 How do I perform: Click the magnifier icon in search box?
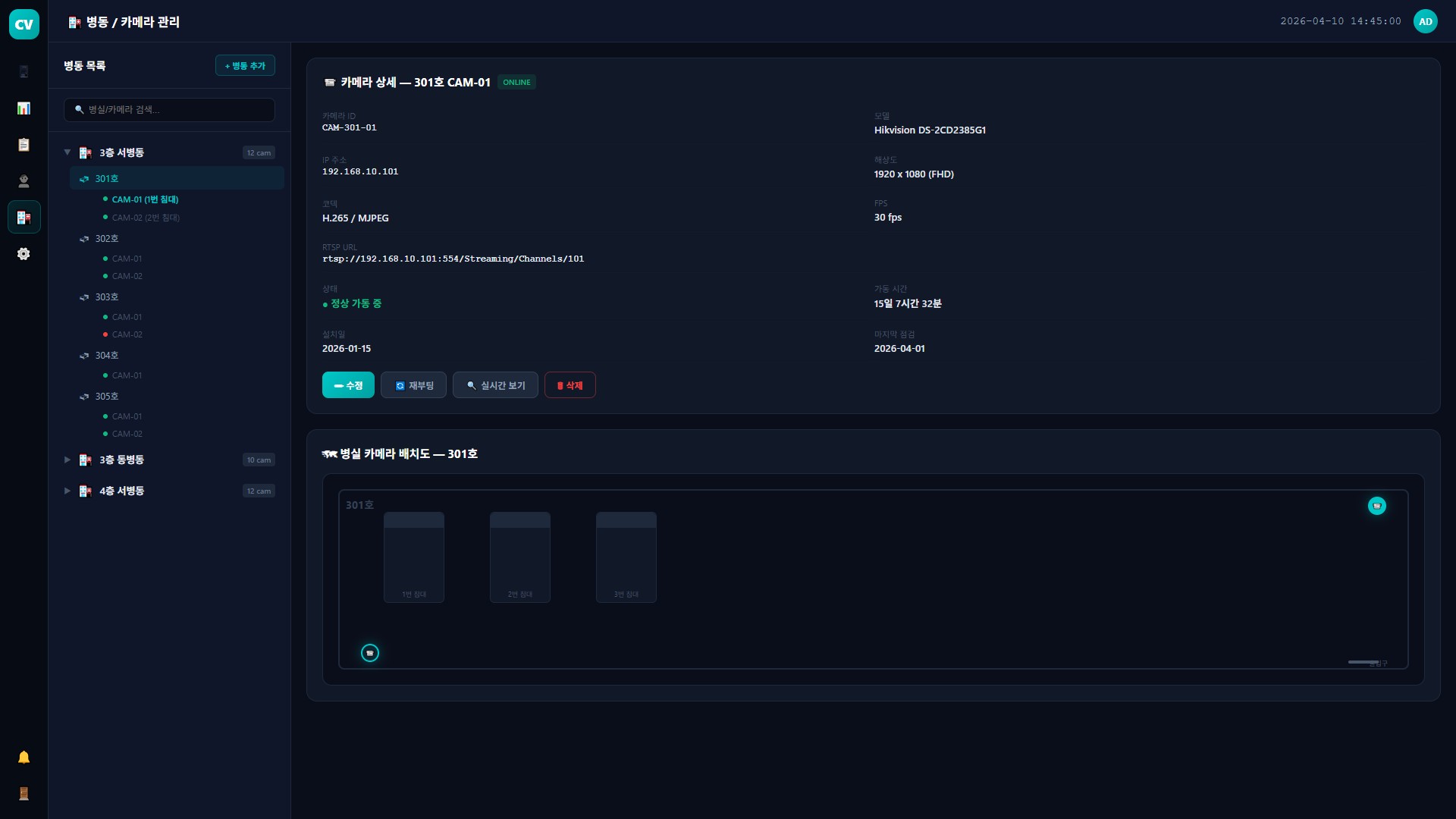(79, 110)
